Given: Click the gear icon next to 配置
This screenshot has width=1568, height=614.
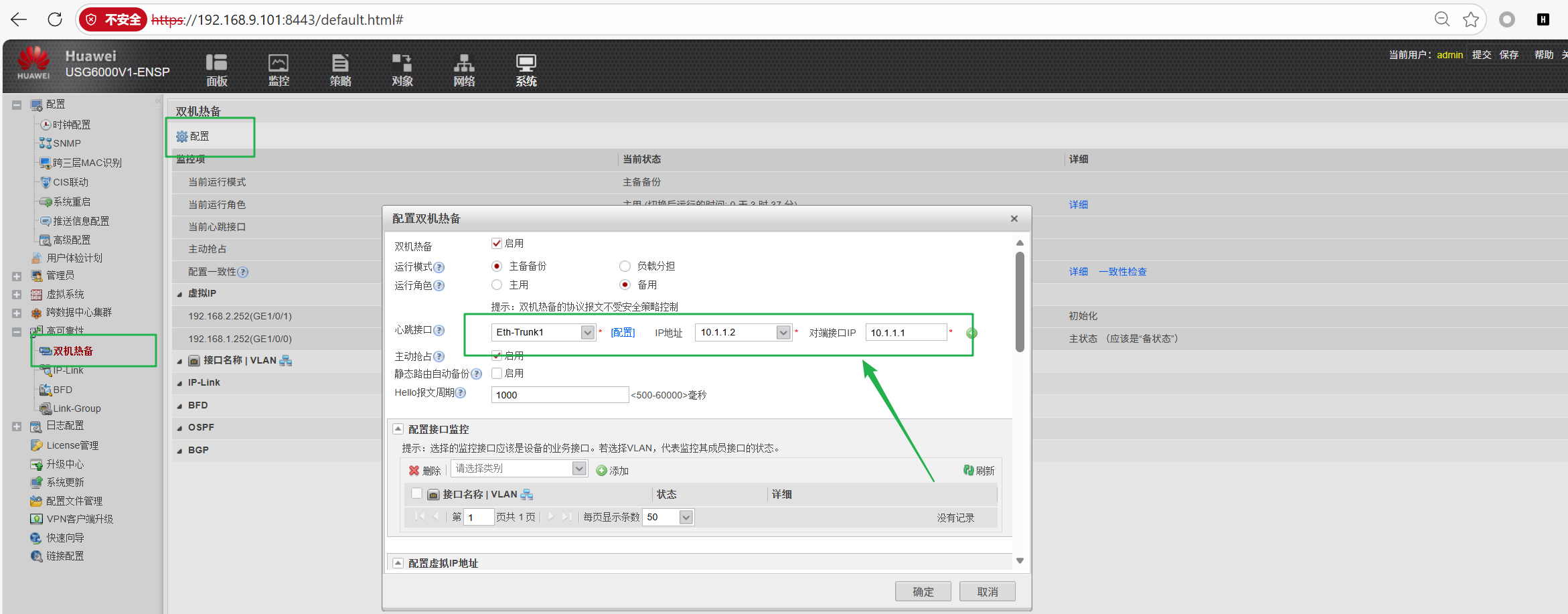Looking at the screenshot, I should pyautogui.click(x=181, y=137).
